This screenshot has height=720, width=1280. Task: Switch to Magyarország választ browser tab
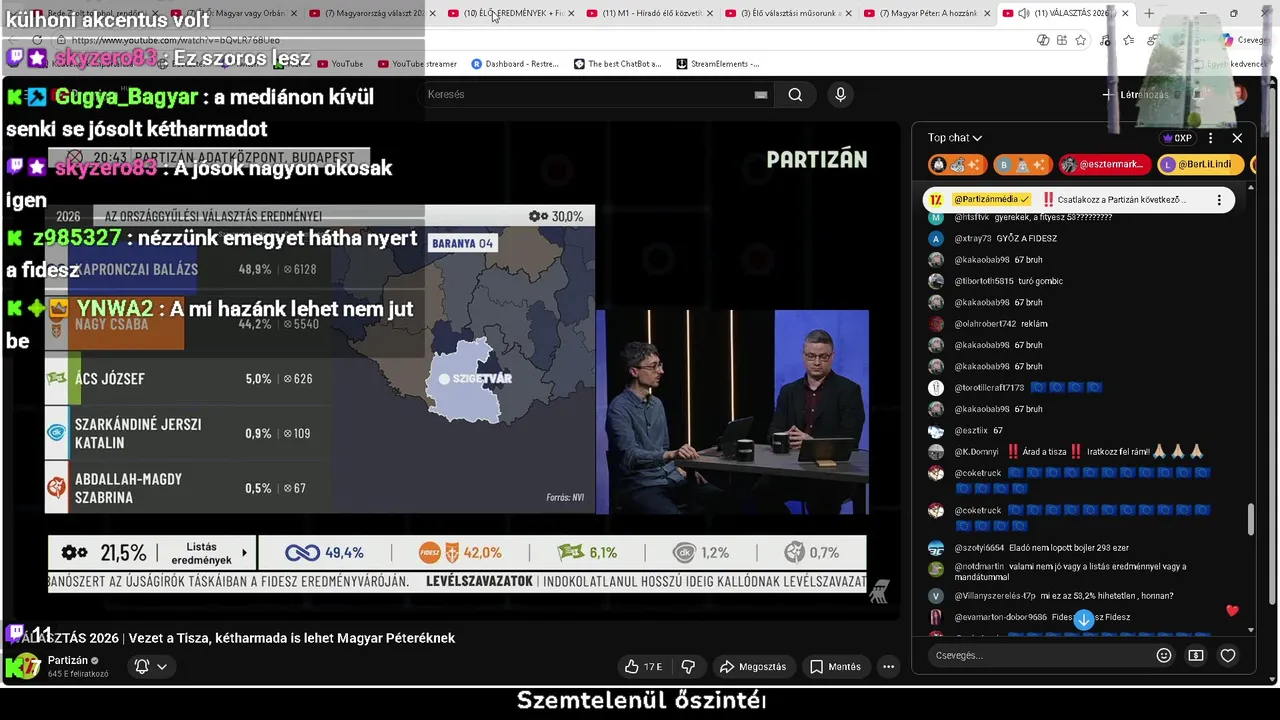371,13
